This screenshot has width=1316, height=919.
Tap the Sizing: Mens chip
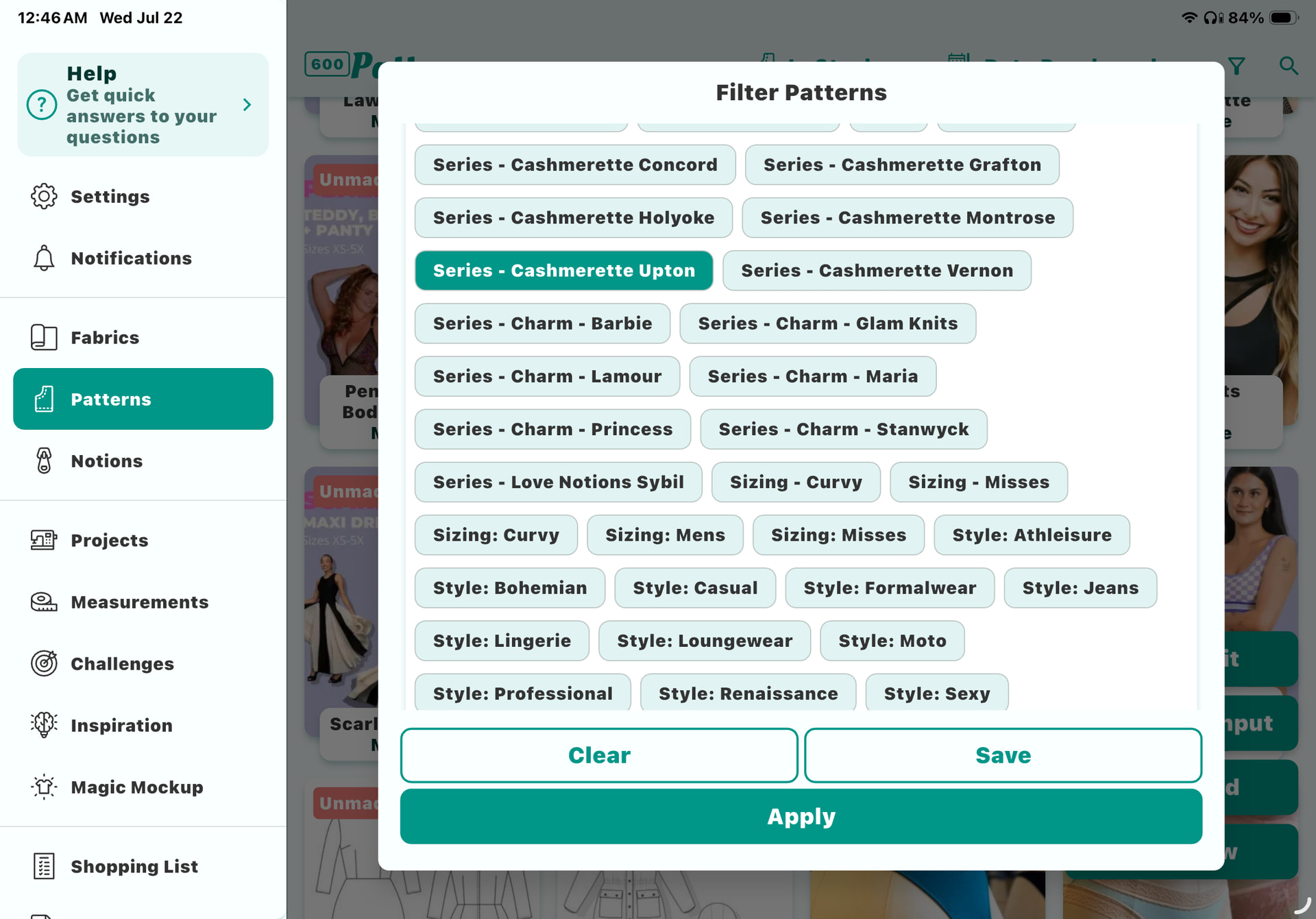coord(666,535)
